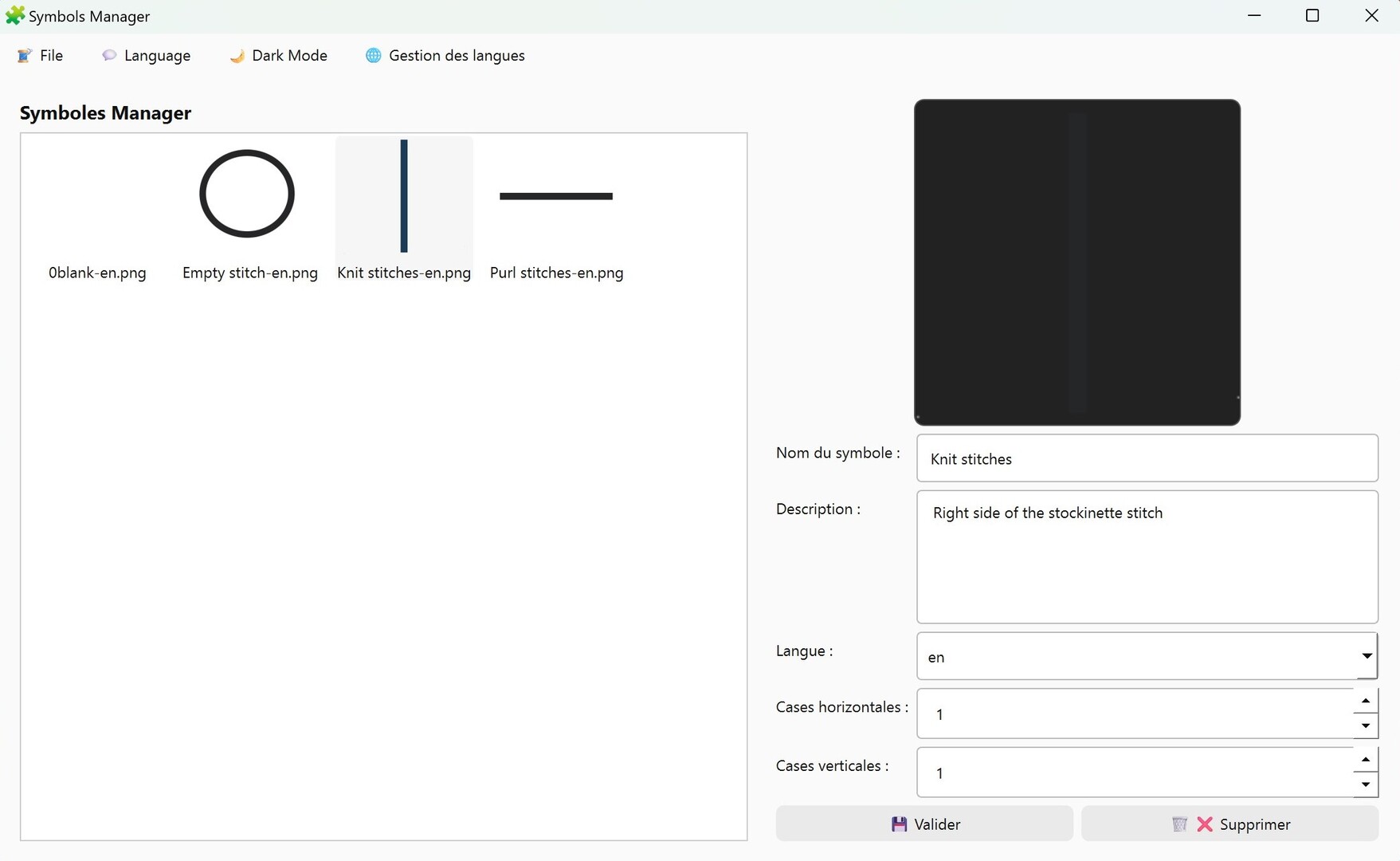Click the trash bin icon on Supprimer

(x=1181, y=824)
